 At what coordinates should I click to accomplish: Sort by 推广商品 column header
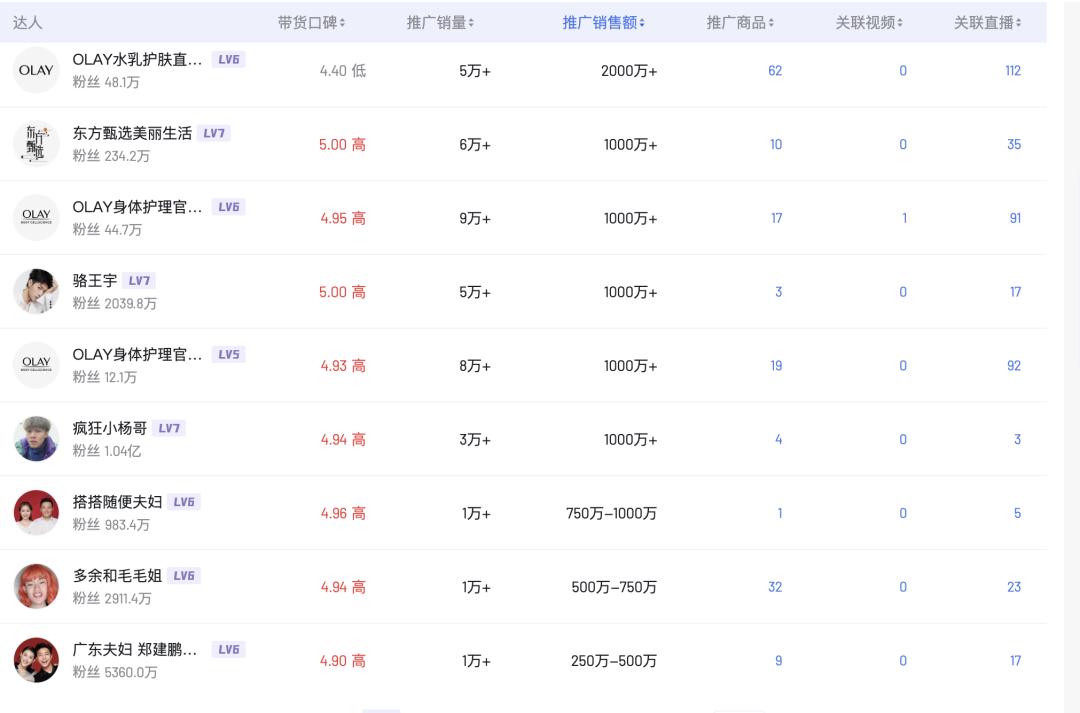740,22
